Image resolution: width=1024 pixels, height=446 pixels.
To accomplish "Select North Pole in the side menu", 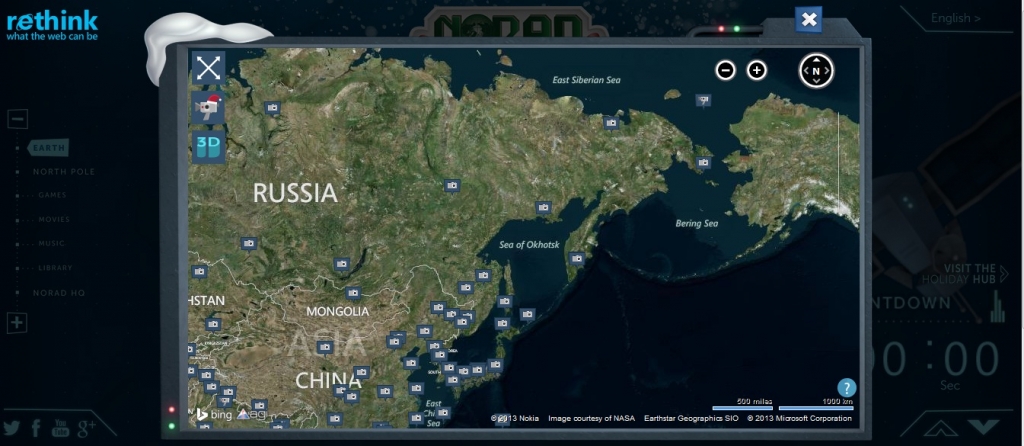I will [63, 172].
